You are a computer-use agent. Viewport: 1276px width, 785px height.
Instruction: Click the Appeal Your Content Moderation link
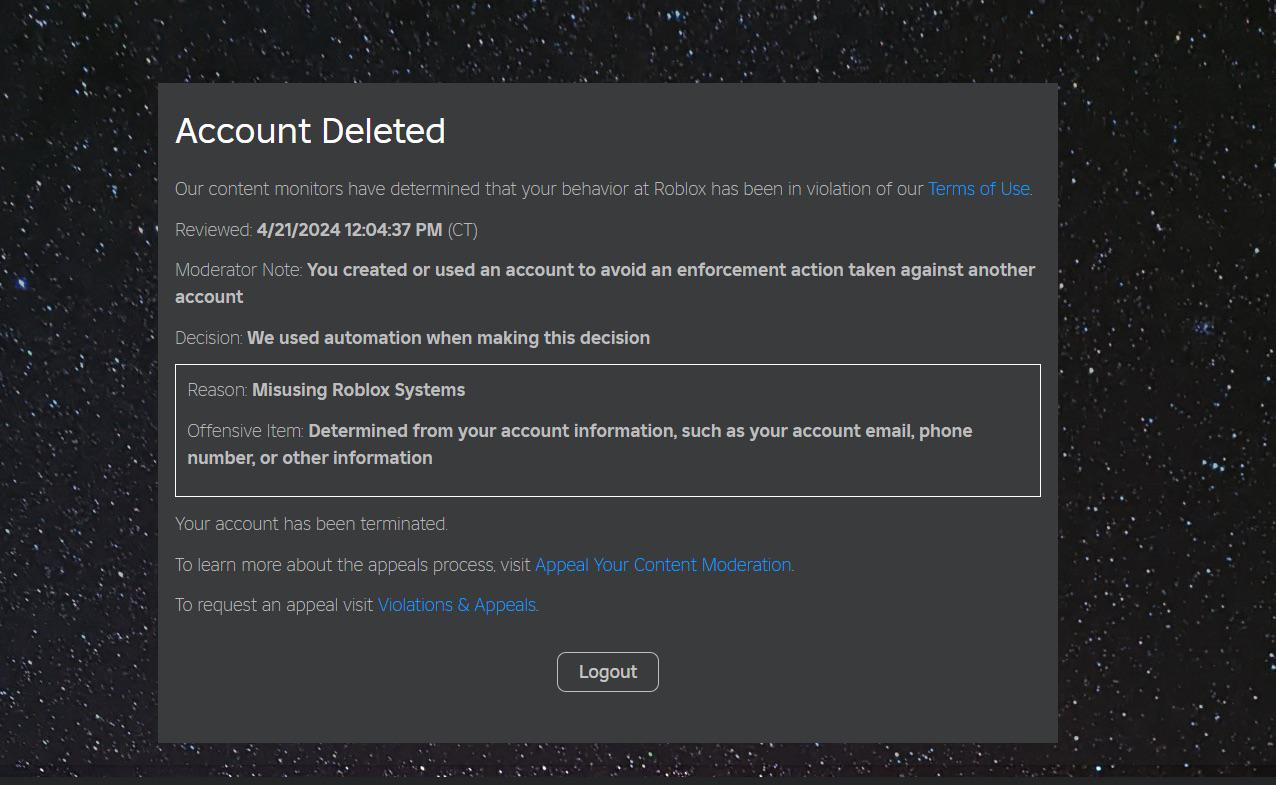pyautogui.click(x=662, y=565)
